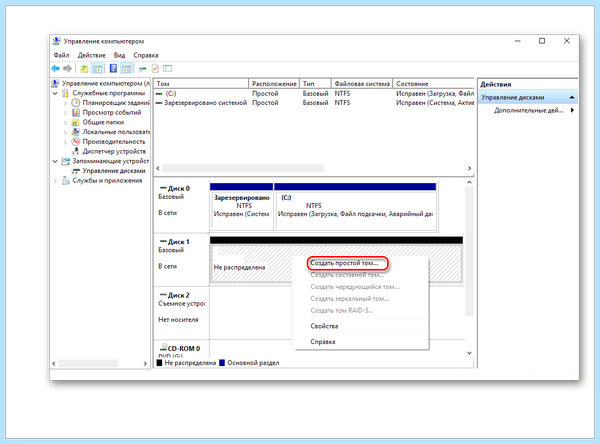Viewport: 600px width, 444px height.
Task: Click the Просмотр событий icon
Action: click(x=76, y=112)
